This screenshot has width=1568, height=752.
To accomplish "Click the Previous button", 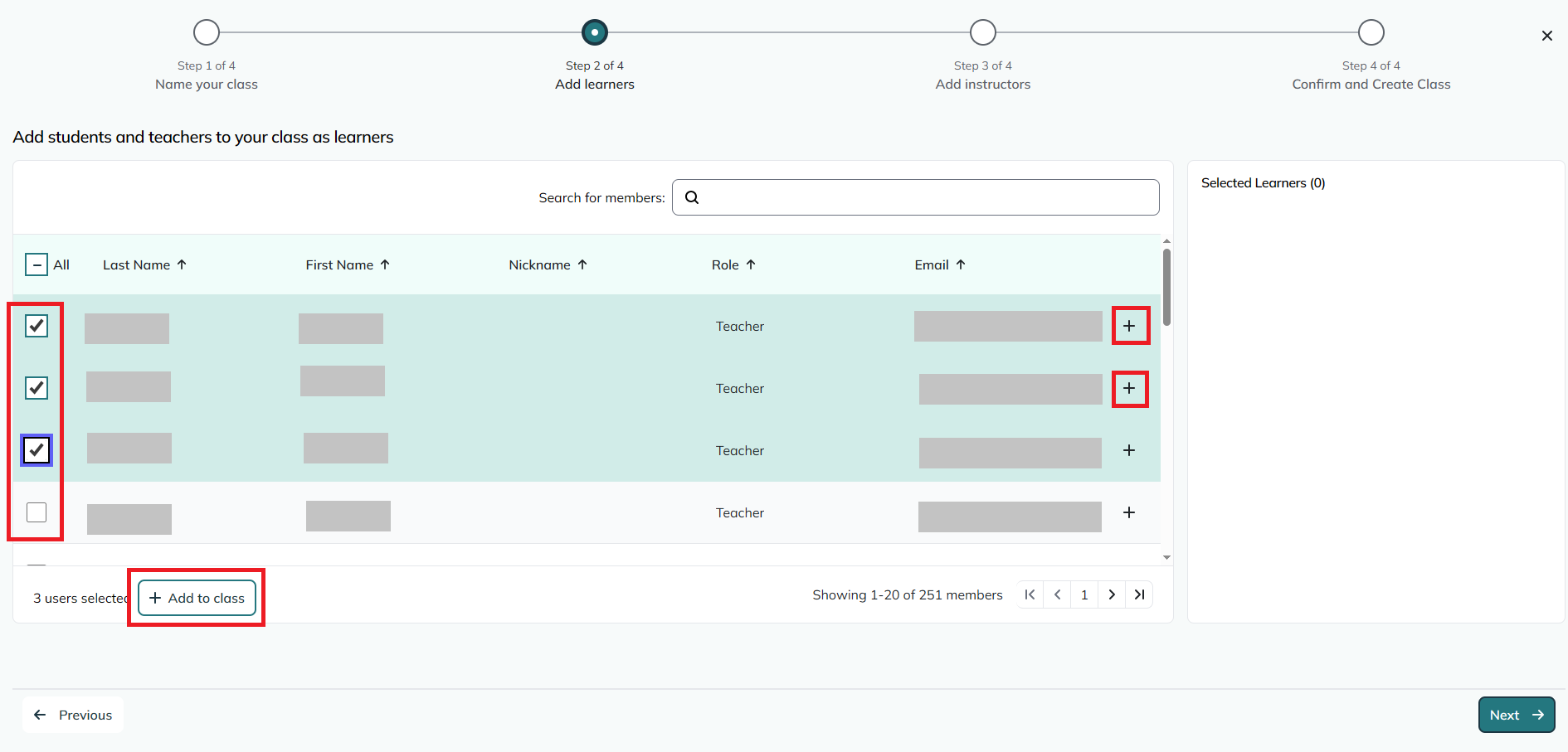I will (x=73, y=715).
